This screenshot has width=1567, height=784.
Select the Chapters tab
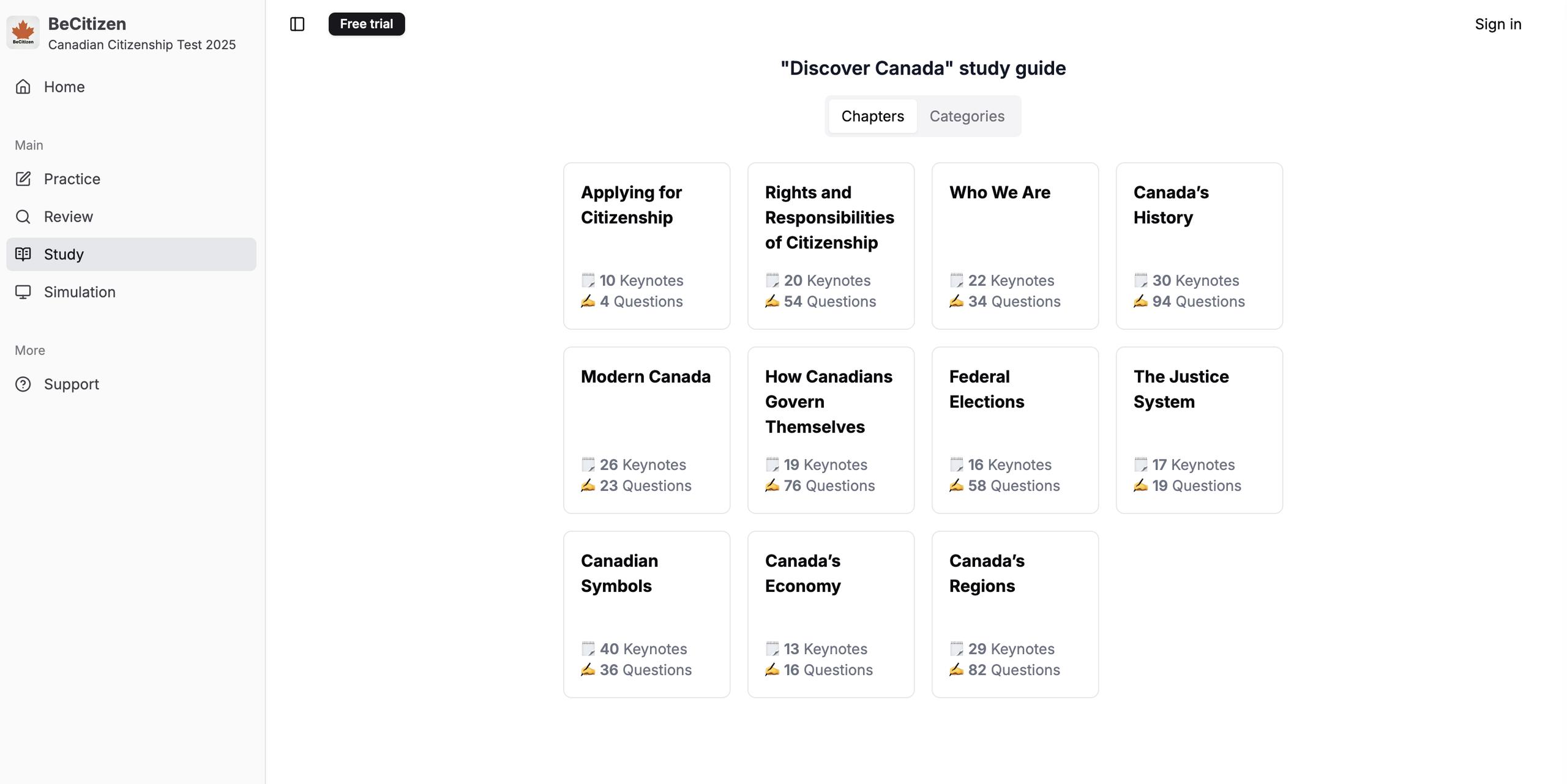pos(872,116)
